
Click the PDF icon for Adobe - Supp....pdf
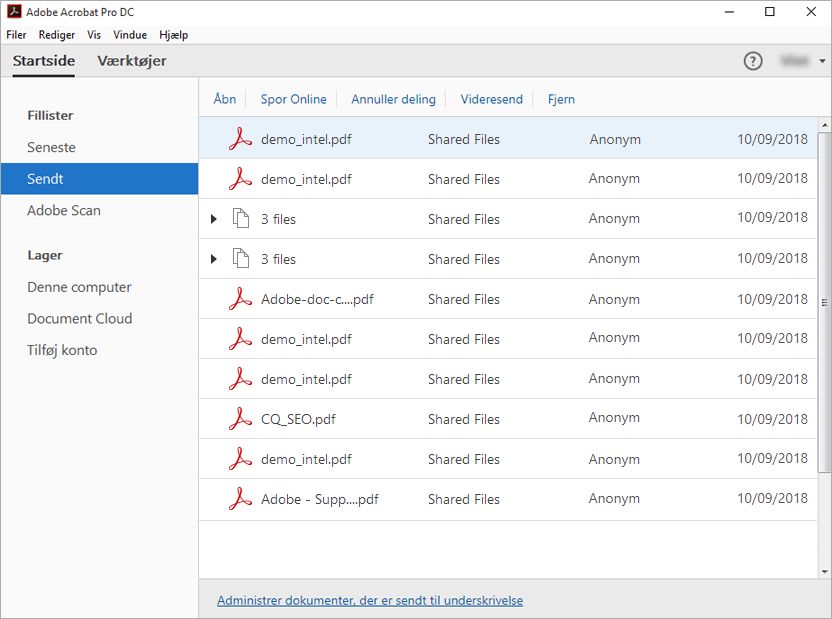239,498
